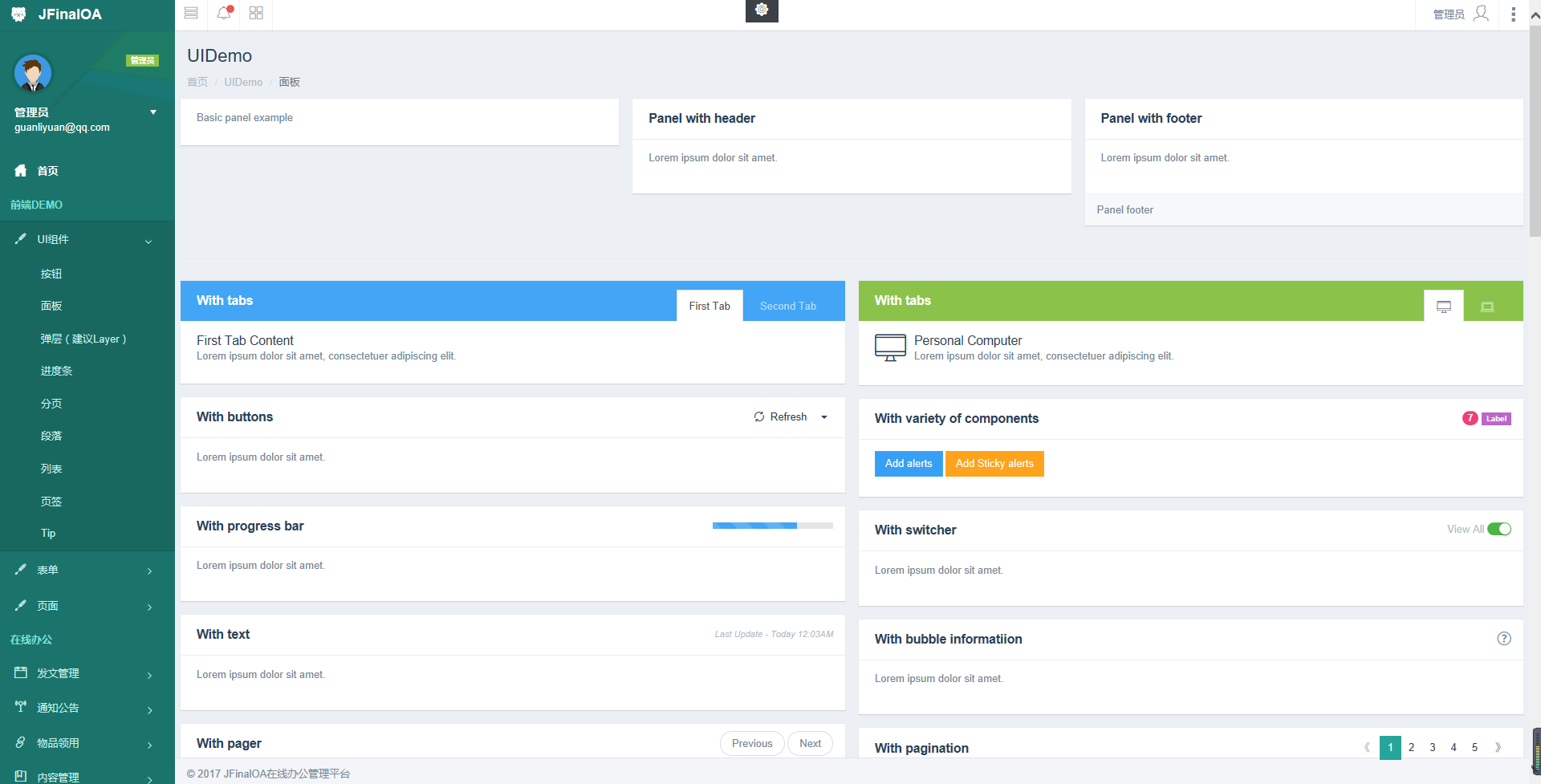Select the laptop tab icon in green panel
The height and width of the screenshot is (784, 1541).
[1487, 306]
